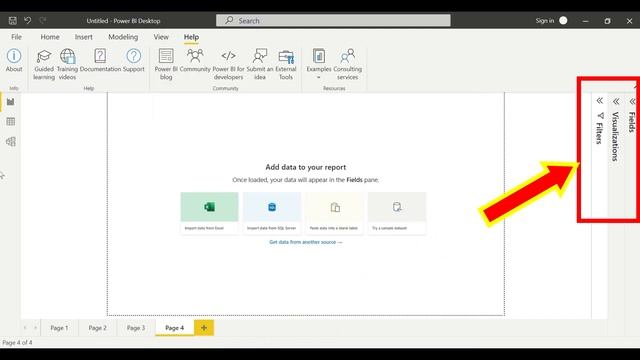Click 'Add data to your report' heading
640x360 pixels.
(306, 167)
